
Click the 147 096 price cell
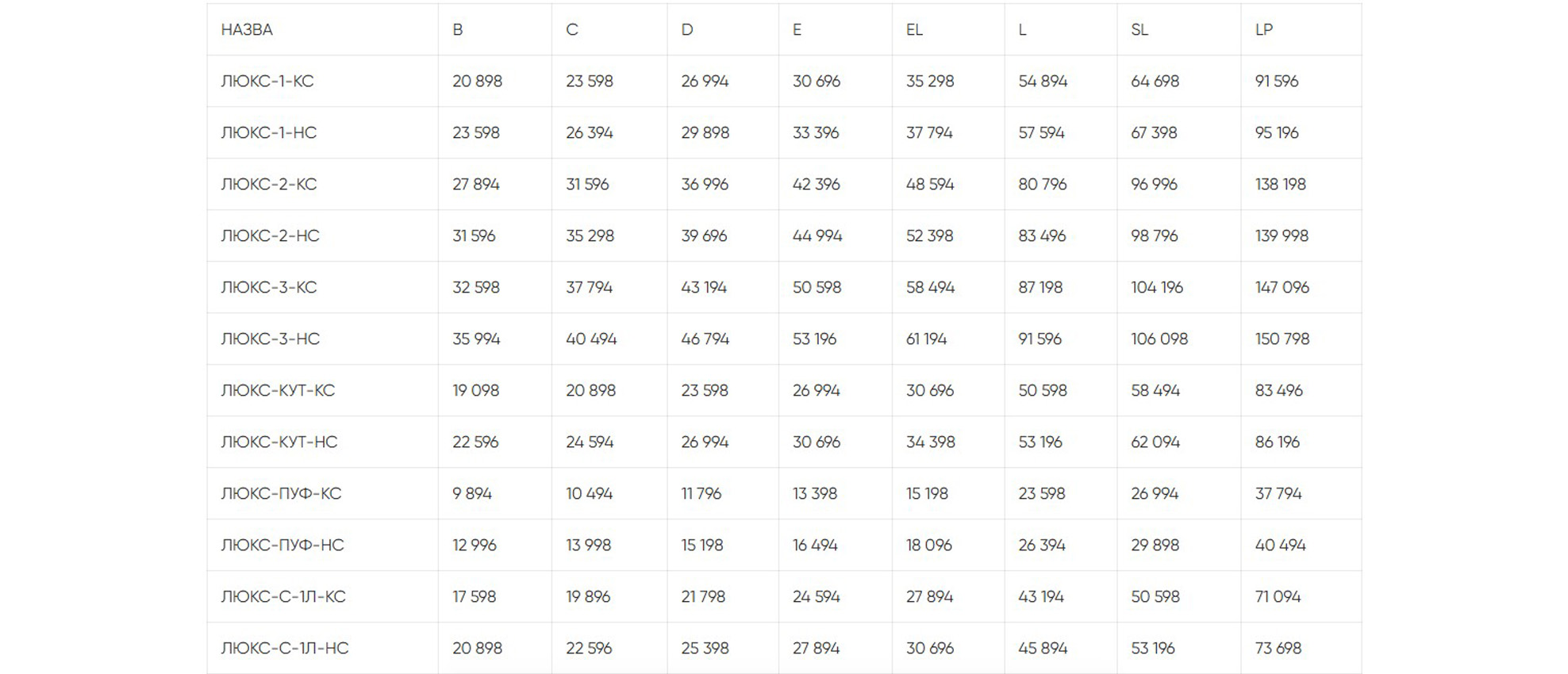[1282, 287]
